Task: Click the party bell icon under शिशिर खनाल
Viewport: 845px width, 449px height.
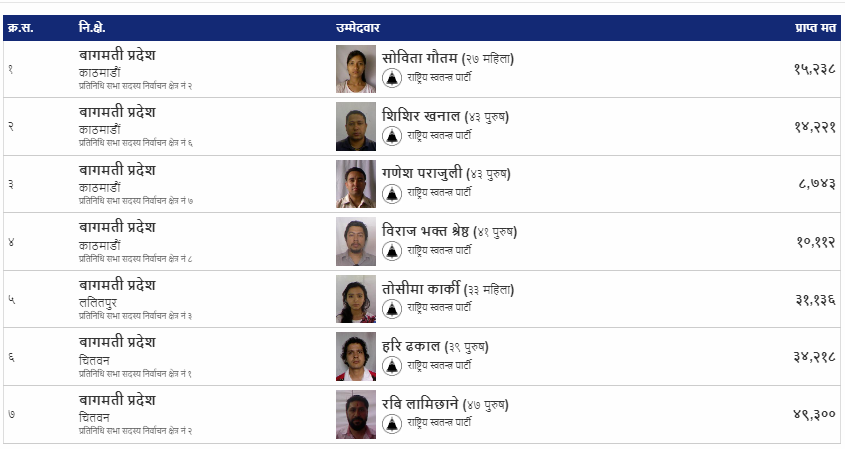Action: [x=392, y=136]
